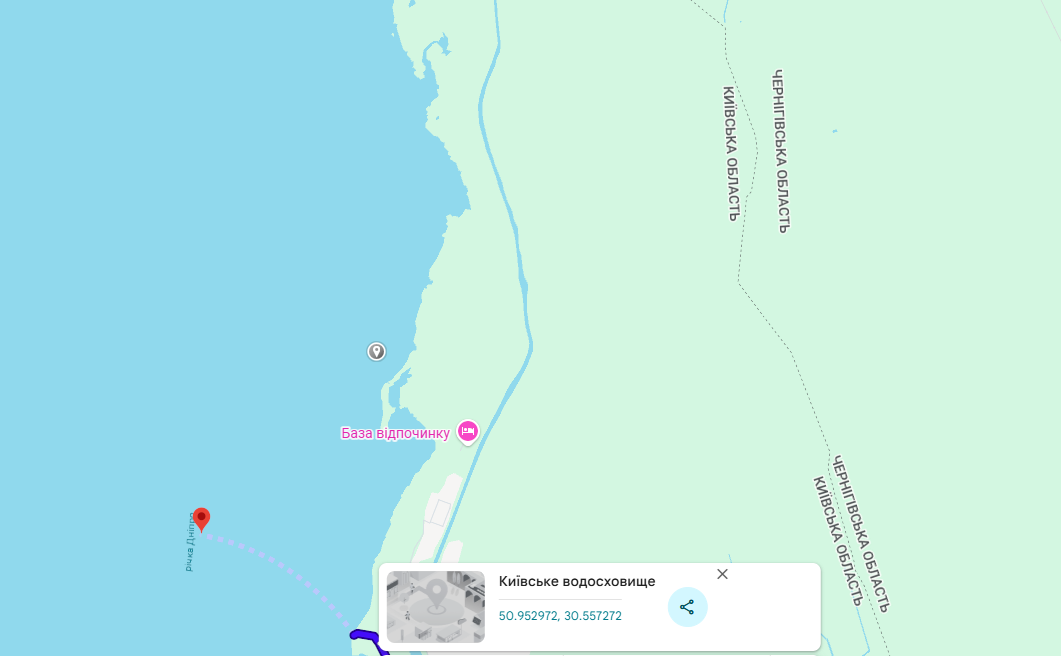Click the річка Дніпро river label
Screen dimensions: 1061x656
190,542
